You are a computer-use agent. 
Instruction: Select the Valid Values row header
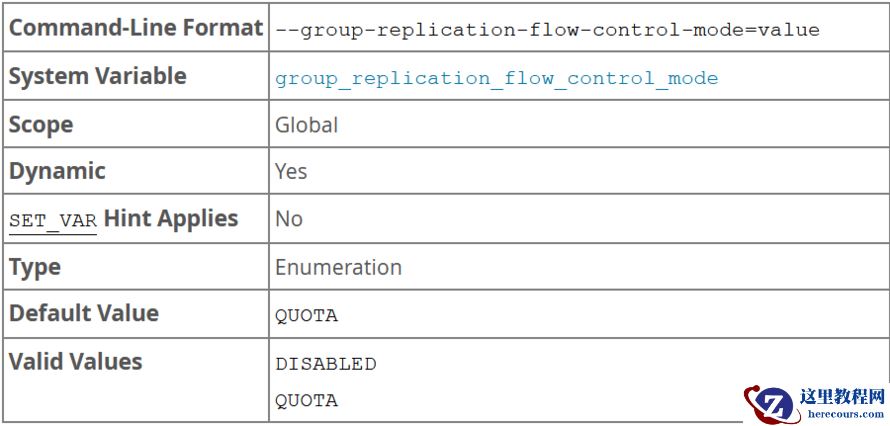pyautogui.click(x=76, y=361)
